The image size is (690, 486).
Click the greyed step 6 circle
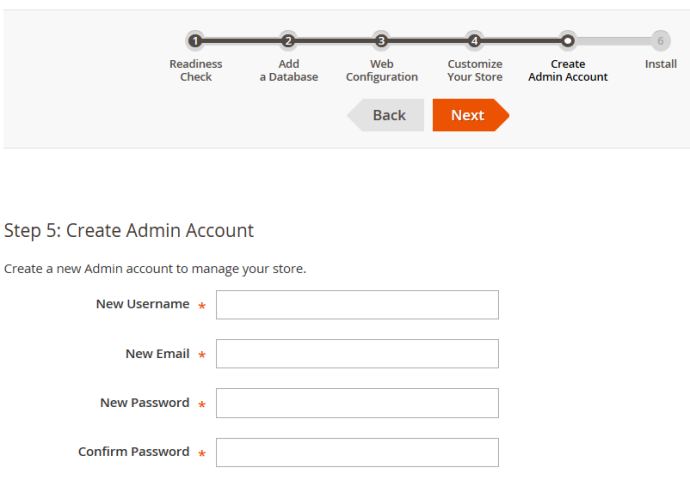point(660,41)
